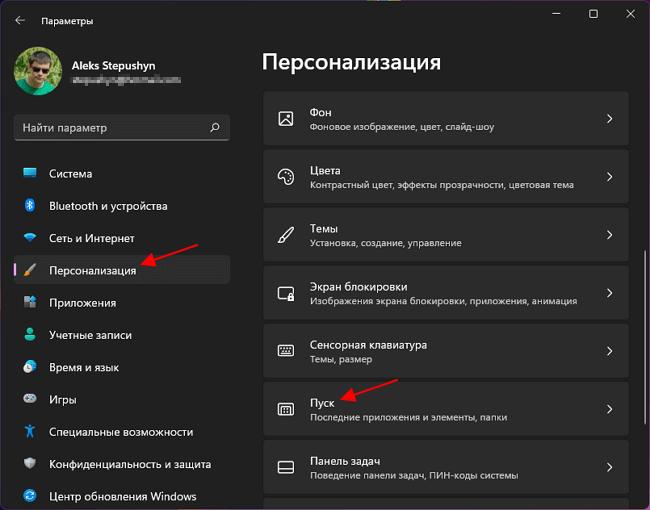The width and height of the screenshot is (650, 510).
Task: Click the lock screen icon
Action: (x=286, y=293)
